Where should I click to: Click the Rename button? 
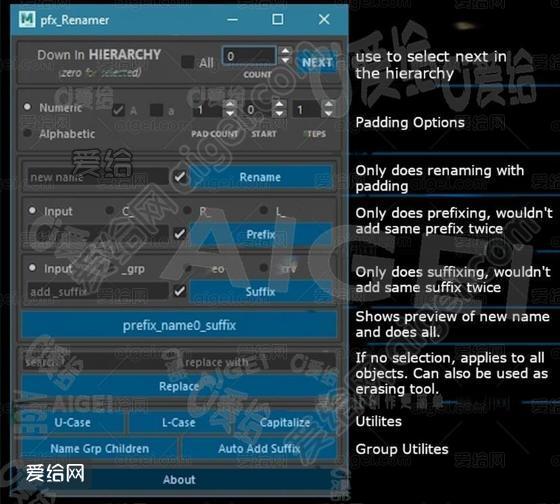click(x=260, y=177)
